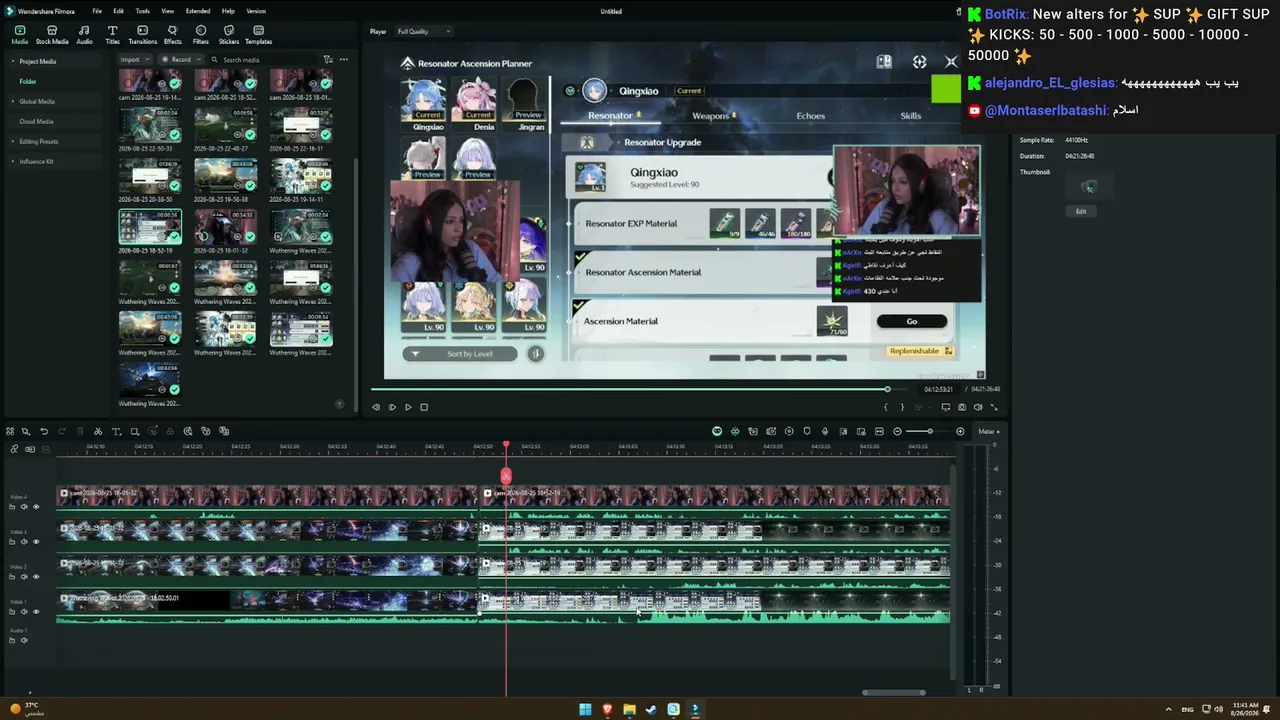Image resolution: width=1280 pixels, height=720 pixels.
Task: Step back one frame in preview
Action: coord(376,407)
